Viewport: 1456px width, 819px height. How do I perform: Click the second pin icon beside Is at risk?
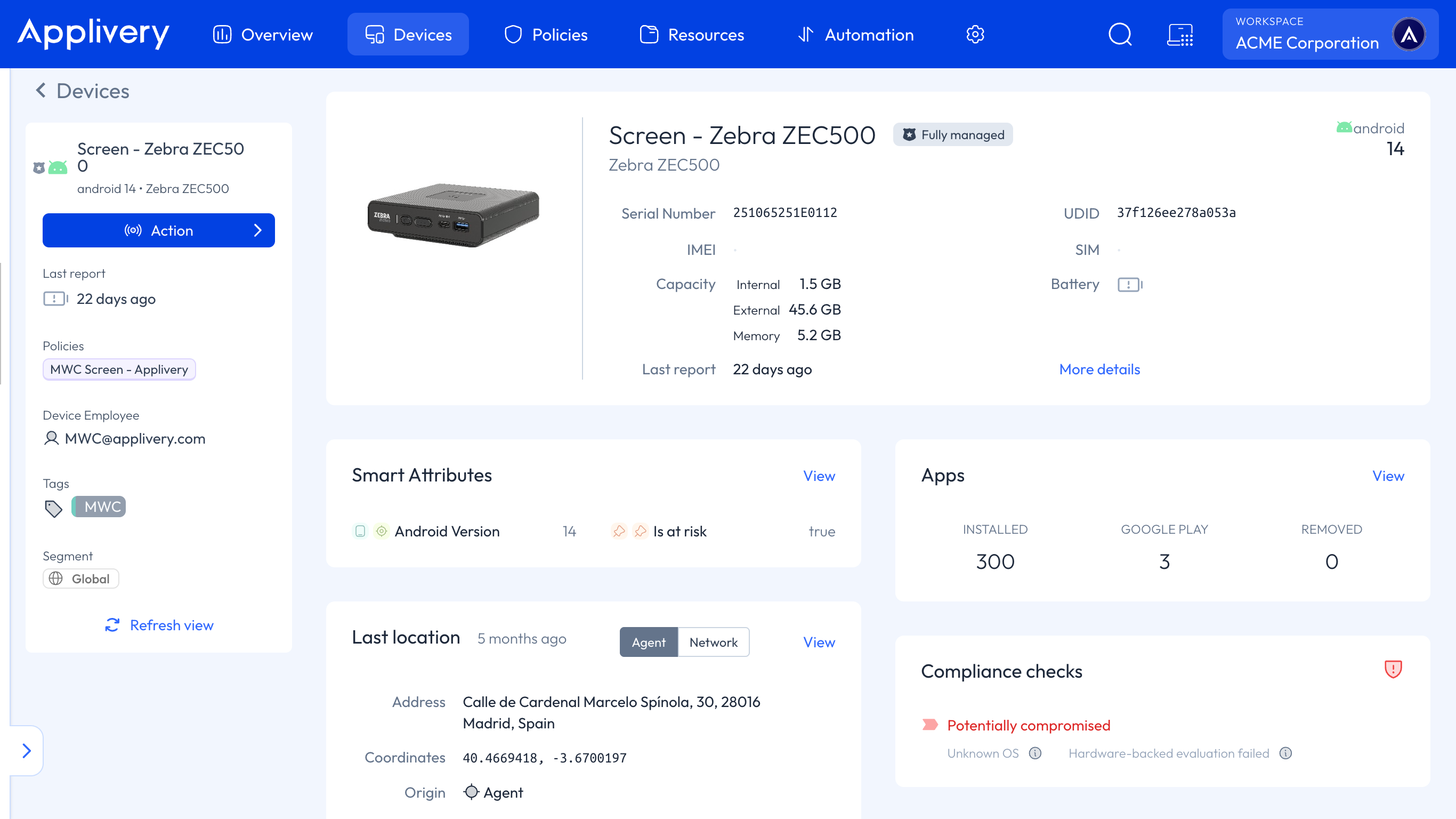click(641, 531)
